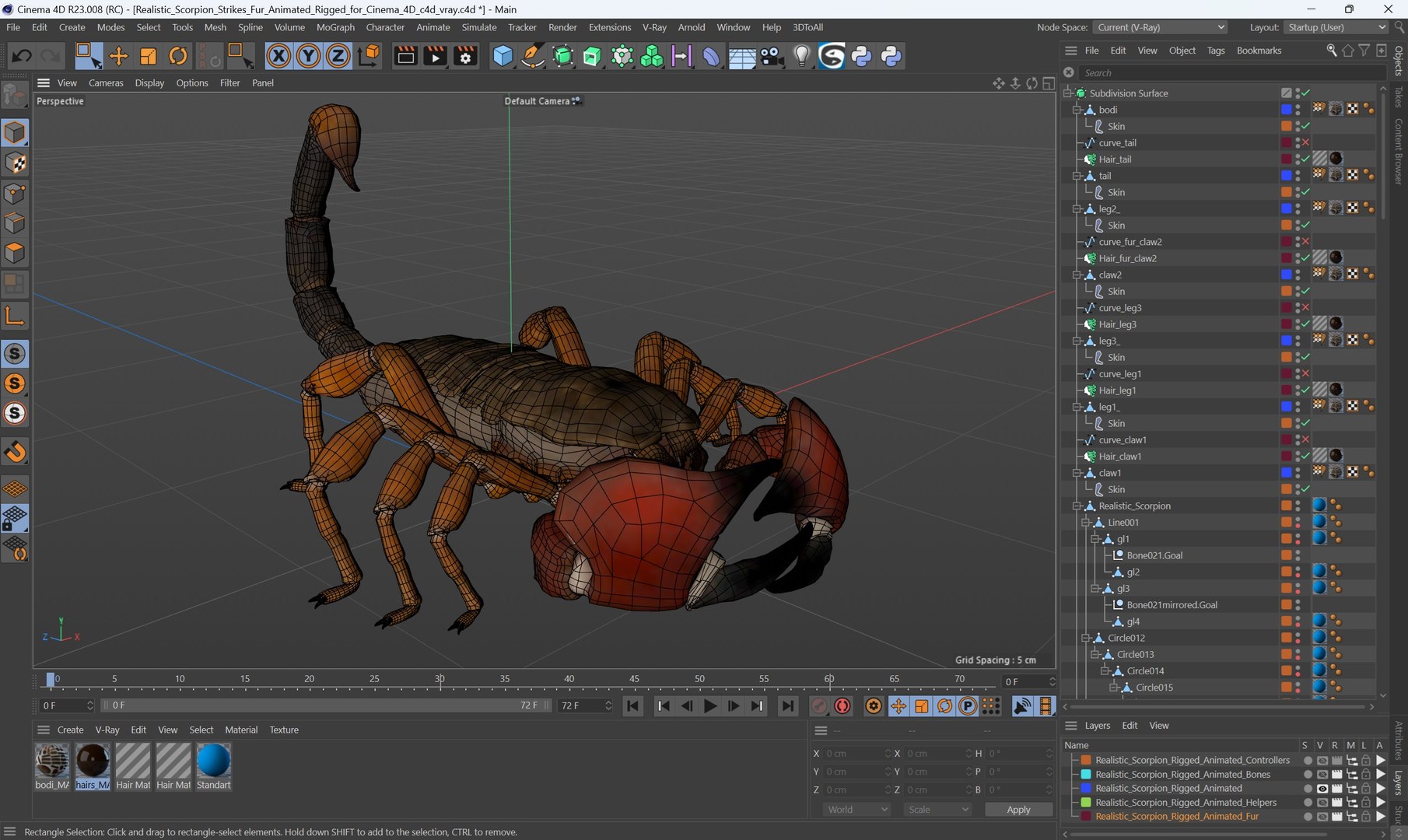Click the Undo arrow icon
This screenshot has height=840, width=1408.
(x=22, y=56)
